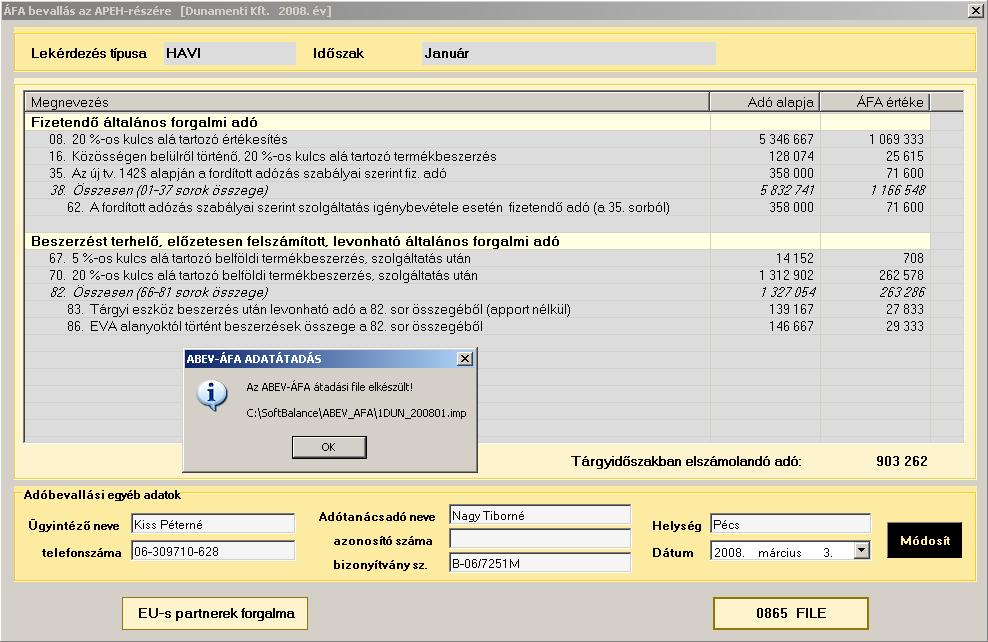Image resolution: width=988 pixels, height=642 pixels.
Task: Select the telefonszáma field
Action: [x=213, y=551]
